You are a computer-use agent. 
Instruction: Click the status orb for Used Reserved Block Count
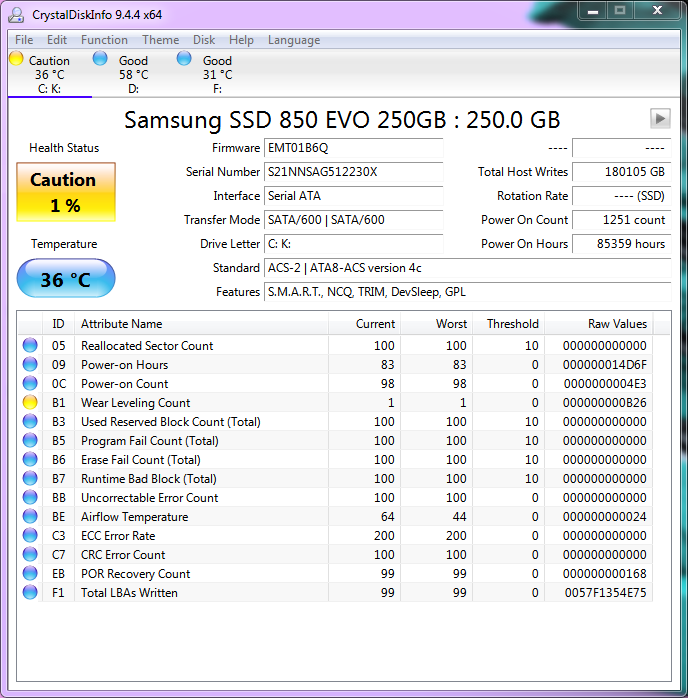click(x=30, y=421)
